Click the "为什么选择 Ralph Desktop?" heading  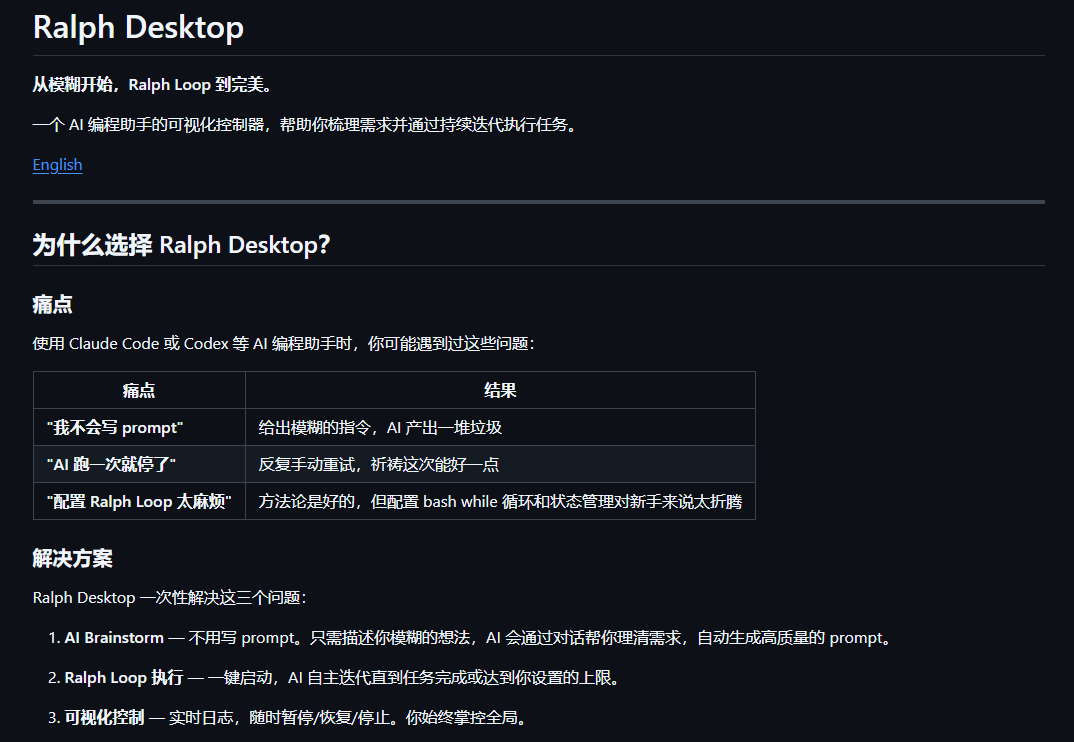tap(181, 245)
